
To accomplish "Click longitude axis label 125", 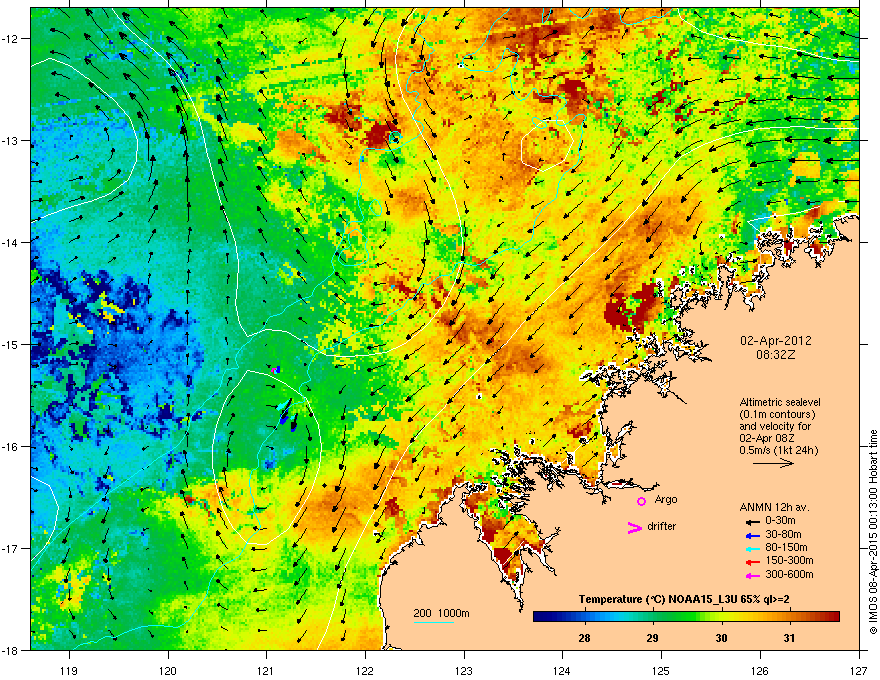I will click(661, 670).
